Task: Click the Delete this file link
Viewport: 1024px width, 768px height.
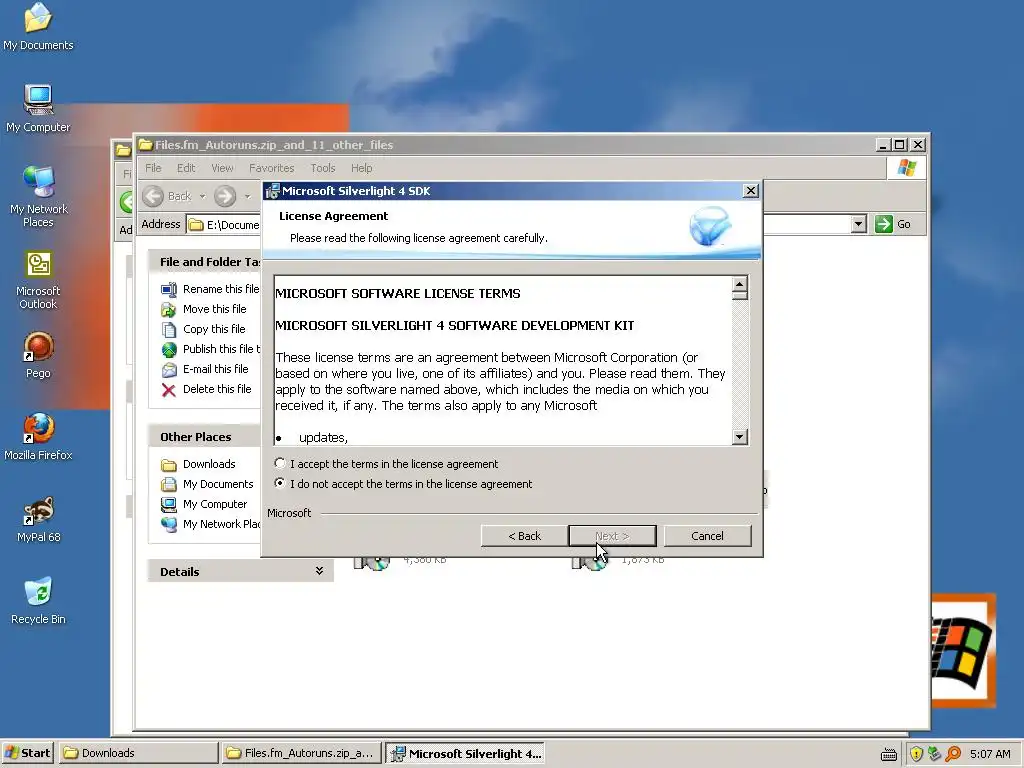Action: [217, 389]
